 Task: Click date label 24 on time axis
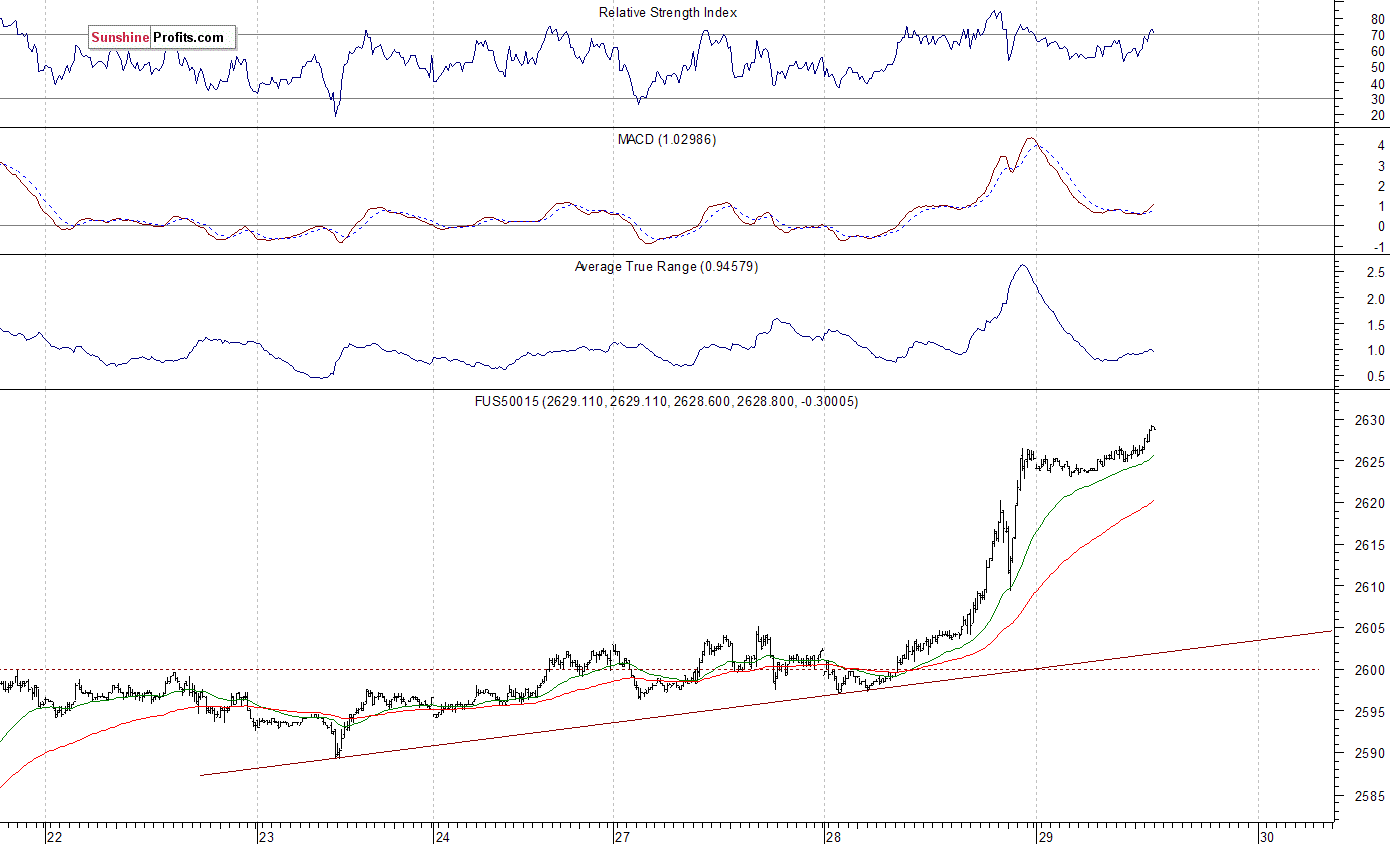(x=442, y=835)
